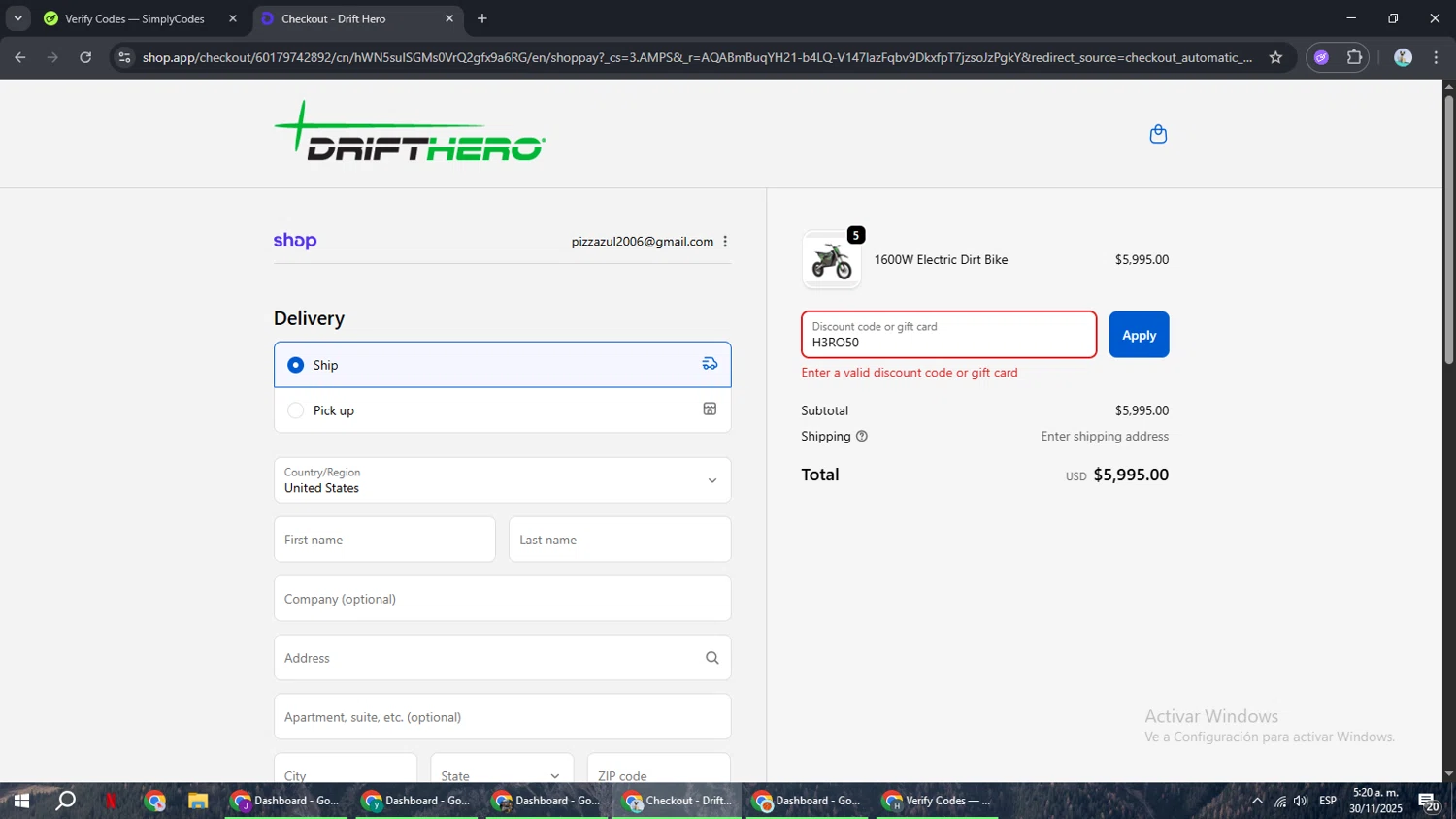Click the shipping info help icon
Image resolution: width=1456 pixels, height=819 pixels.
click(861, 437)
